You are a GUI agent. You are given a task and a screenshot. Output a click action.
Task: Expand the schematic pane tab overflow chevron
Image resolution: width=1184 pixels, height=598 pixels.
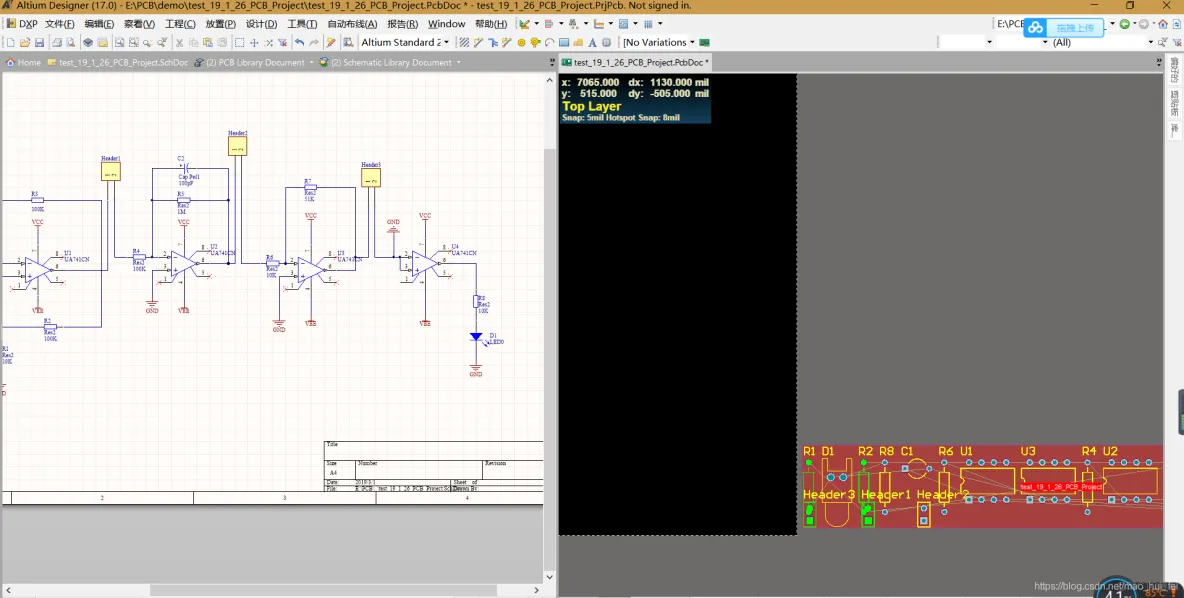[x=550, y=62]
